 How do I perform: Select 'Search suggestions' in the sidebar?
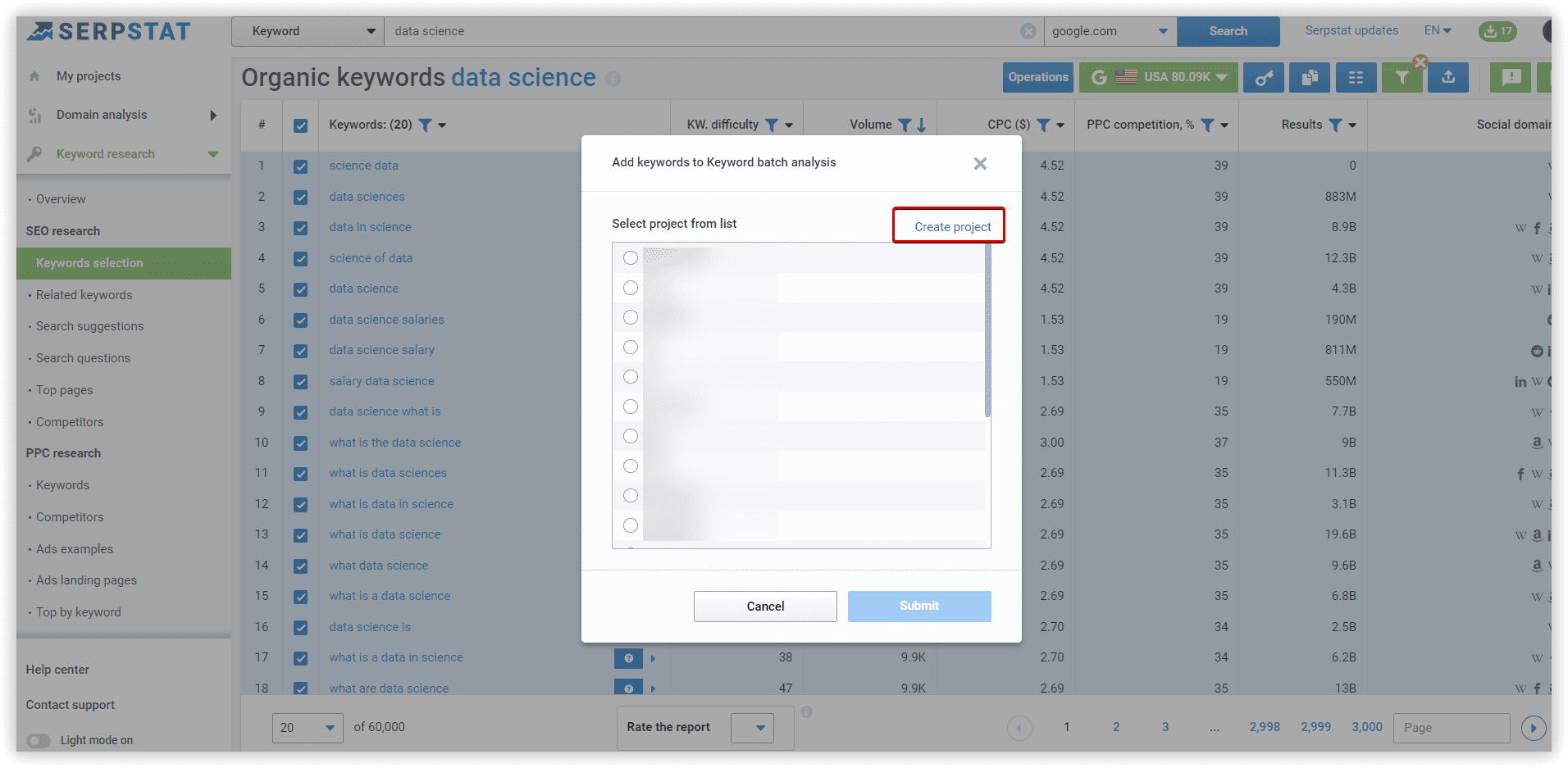tap(89, 325)
